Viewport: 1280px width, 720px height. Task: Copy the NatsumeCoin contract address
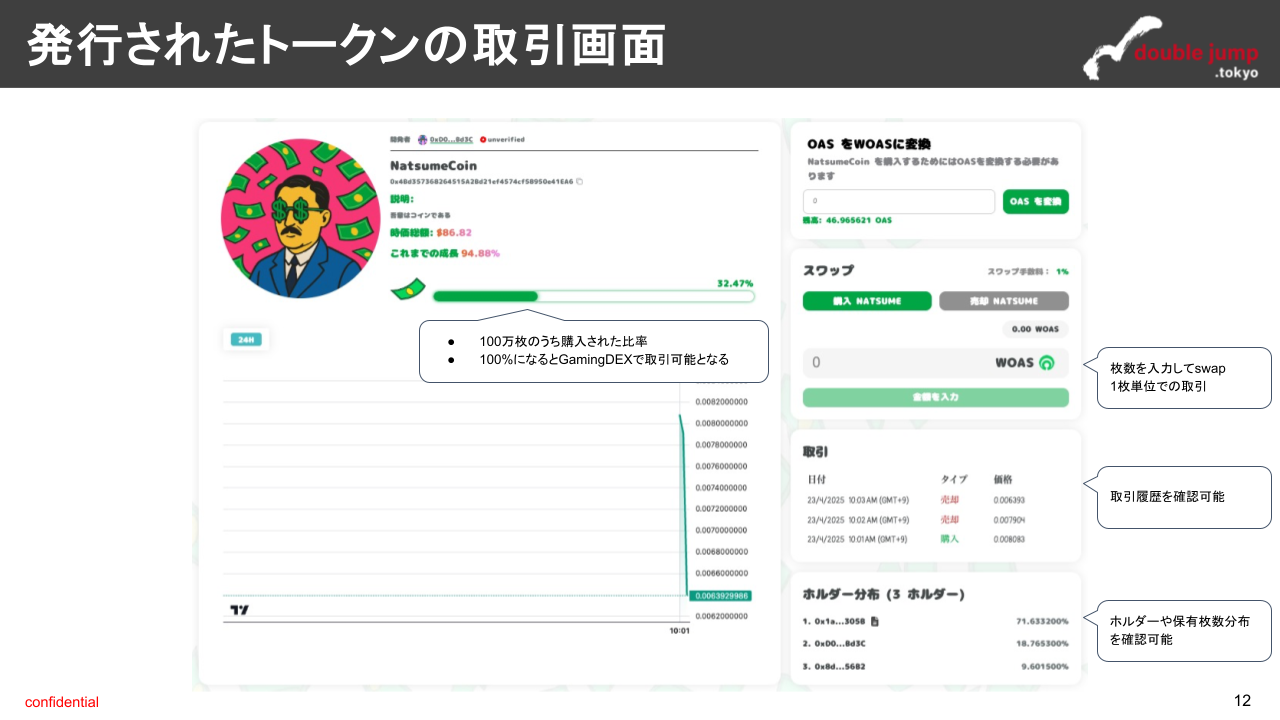[580, 182]
